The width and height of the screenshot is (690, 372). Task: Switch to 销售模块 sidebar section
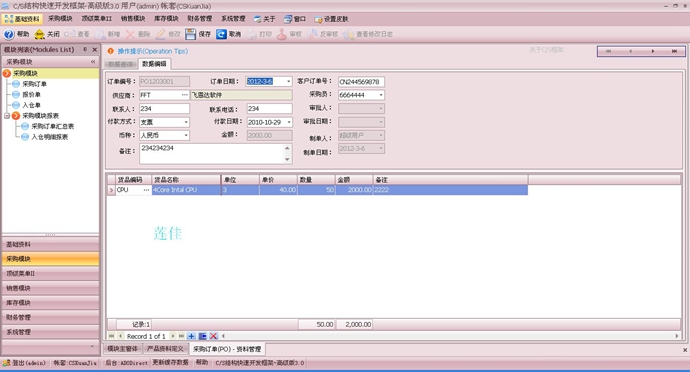(50, 288)
